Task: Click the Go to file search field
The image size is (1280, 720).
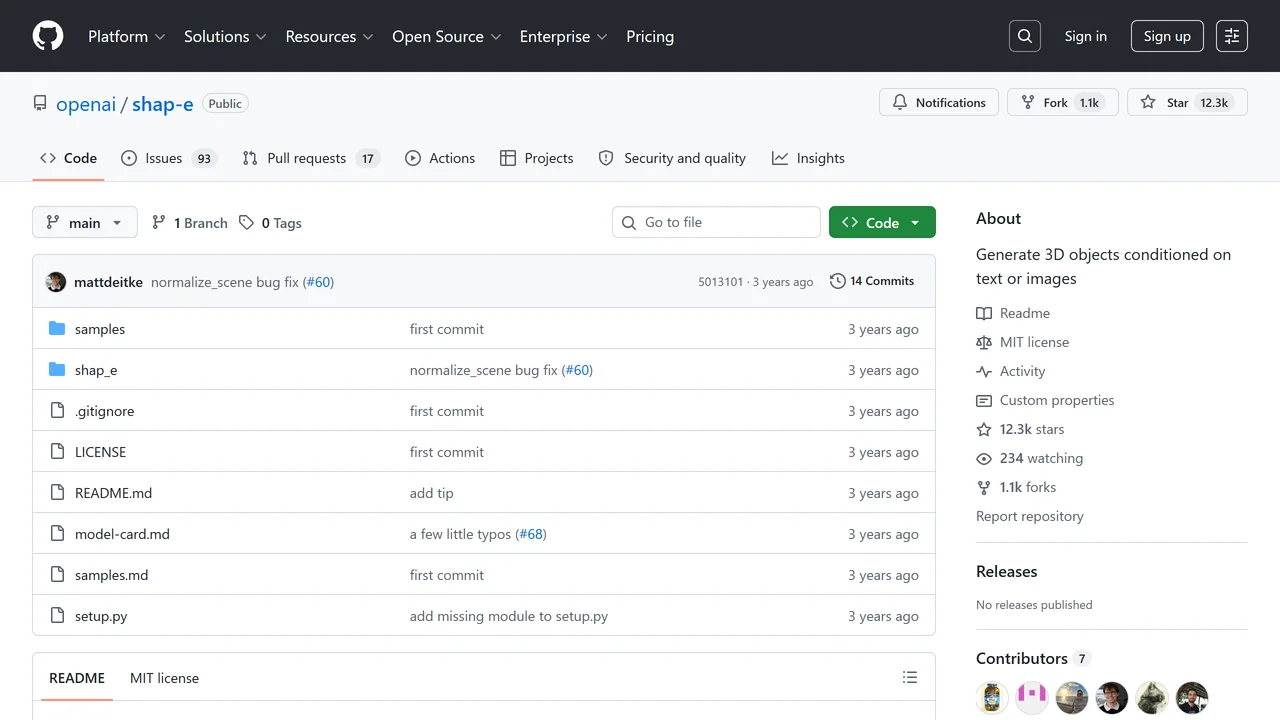Action: click(716, 222)
